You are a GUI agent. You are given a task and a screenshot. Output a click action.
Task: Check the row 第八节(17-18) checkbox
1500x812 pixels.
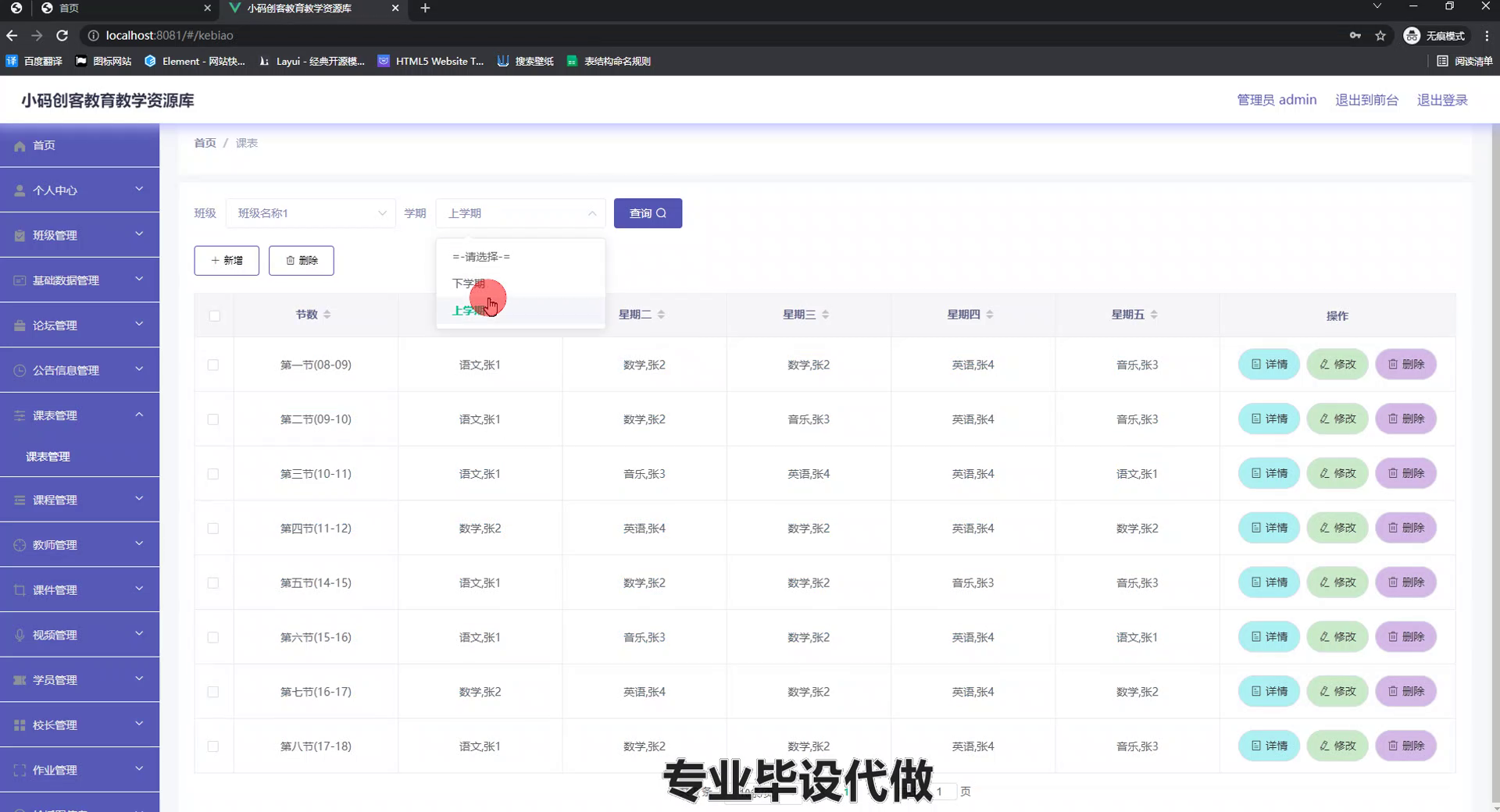213,746
